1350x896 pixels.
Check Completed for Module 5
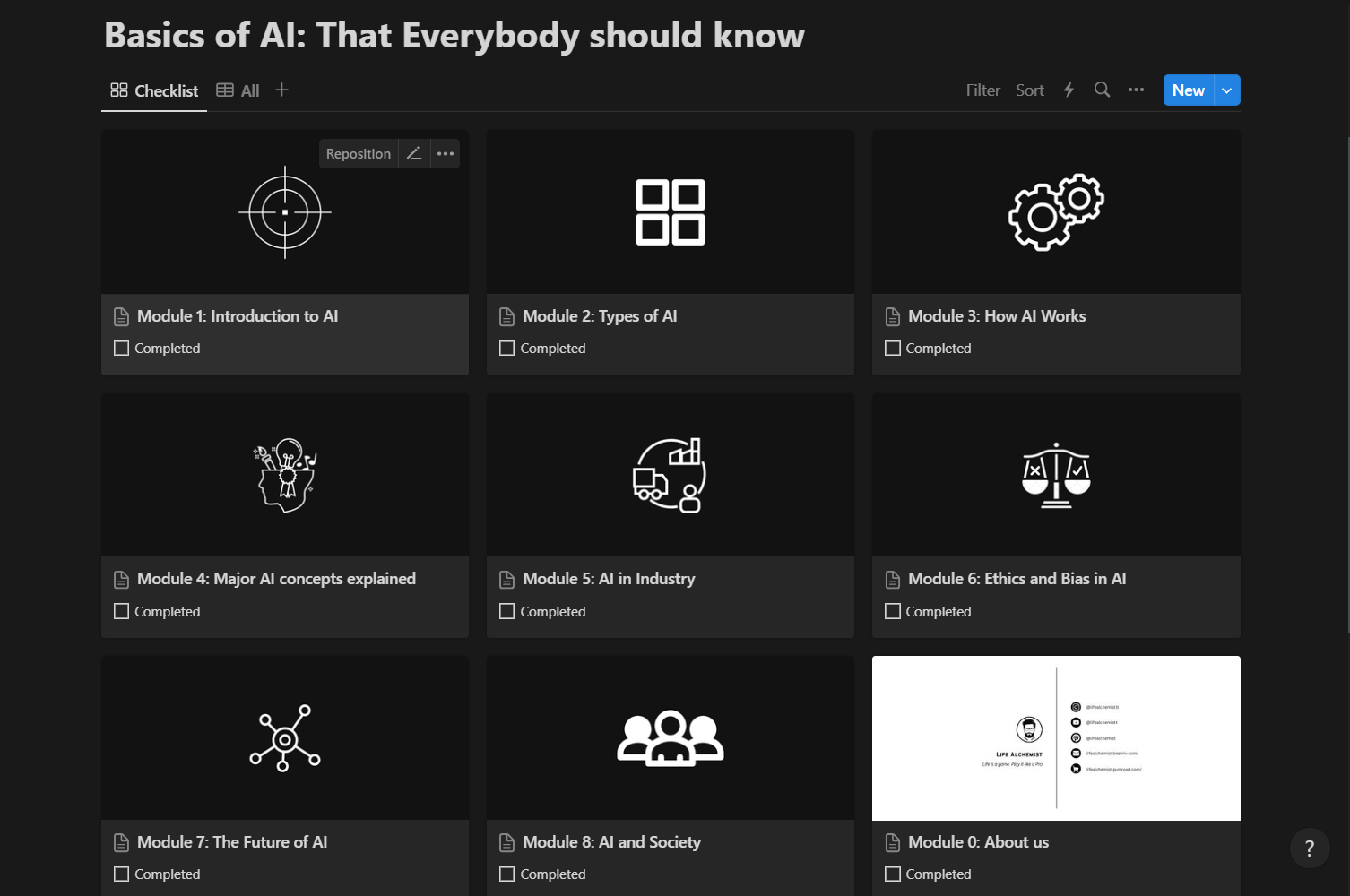pyautogui.click(x=506, y=611)
